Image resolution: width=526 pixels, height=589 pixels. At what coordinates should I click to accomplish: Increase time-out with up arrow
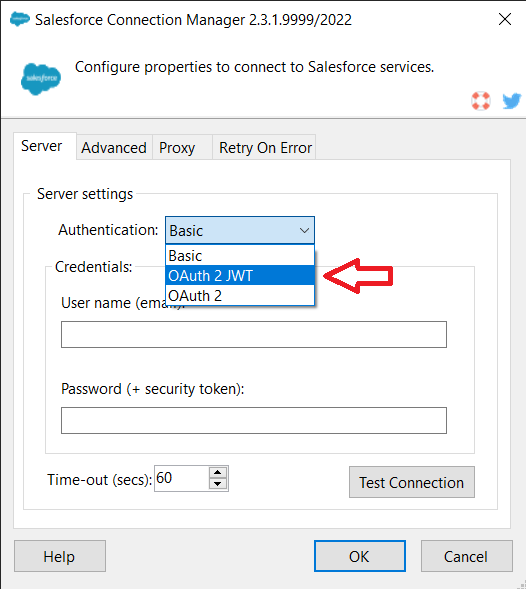click(x=218, y=473)
